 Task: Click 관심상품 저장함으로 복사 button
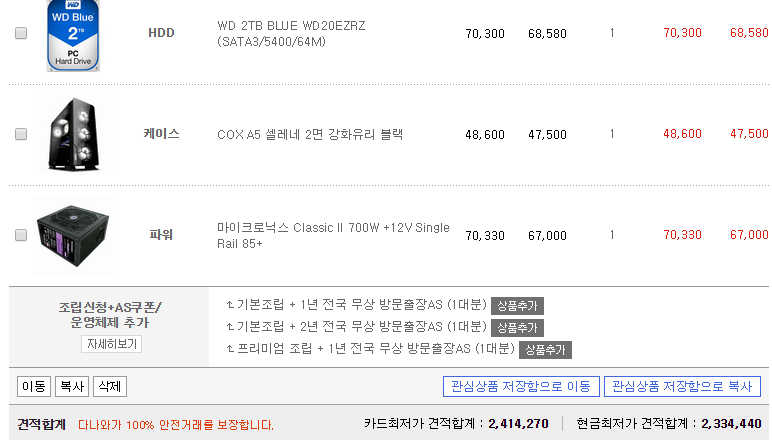tap(682, 386)
